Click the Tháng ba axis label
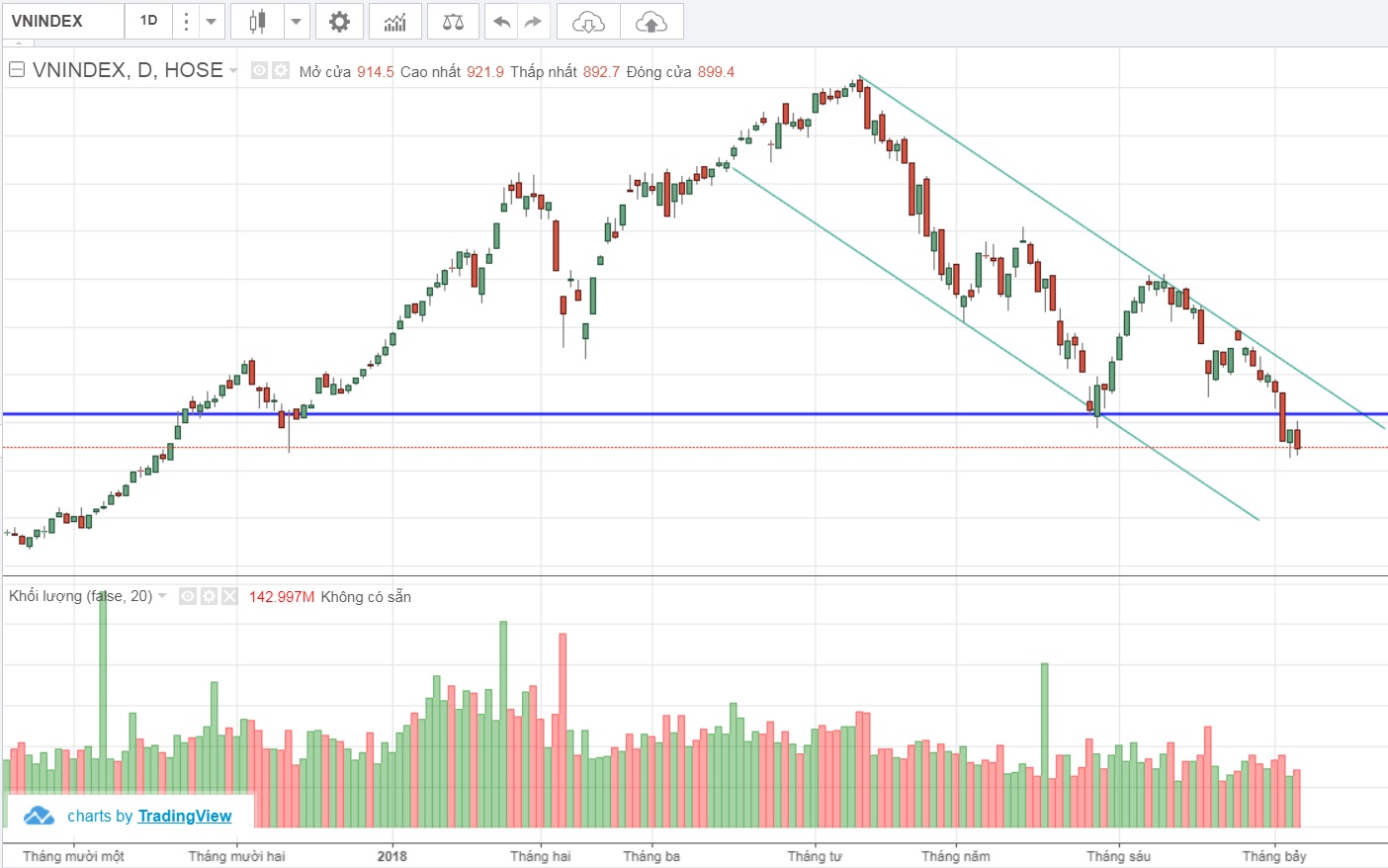Image resolution: width=1388 pixels, height=868 pixels. click(651, 856)
